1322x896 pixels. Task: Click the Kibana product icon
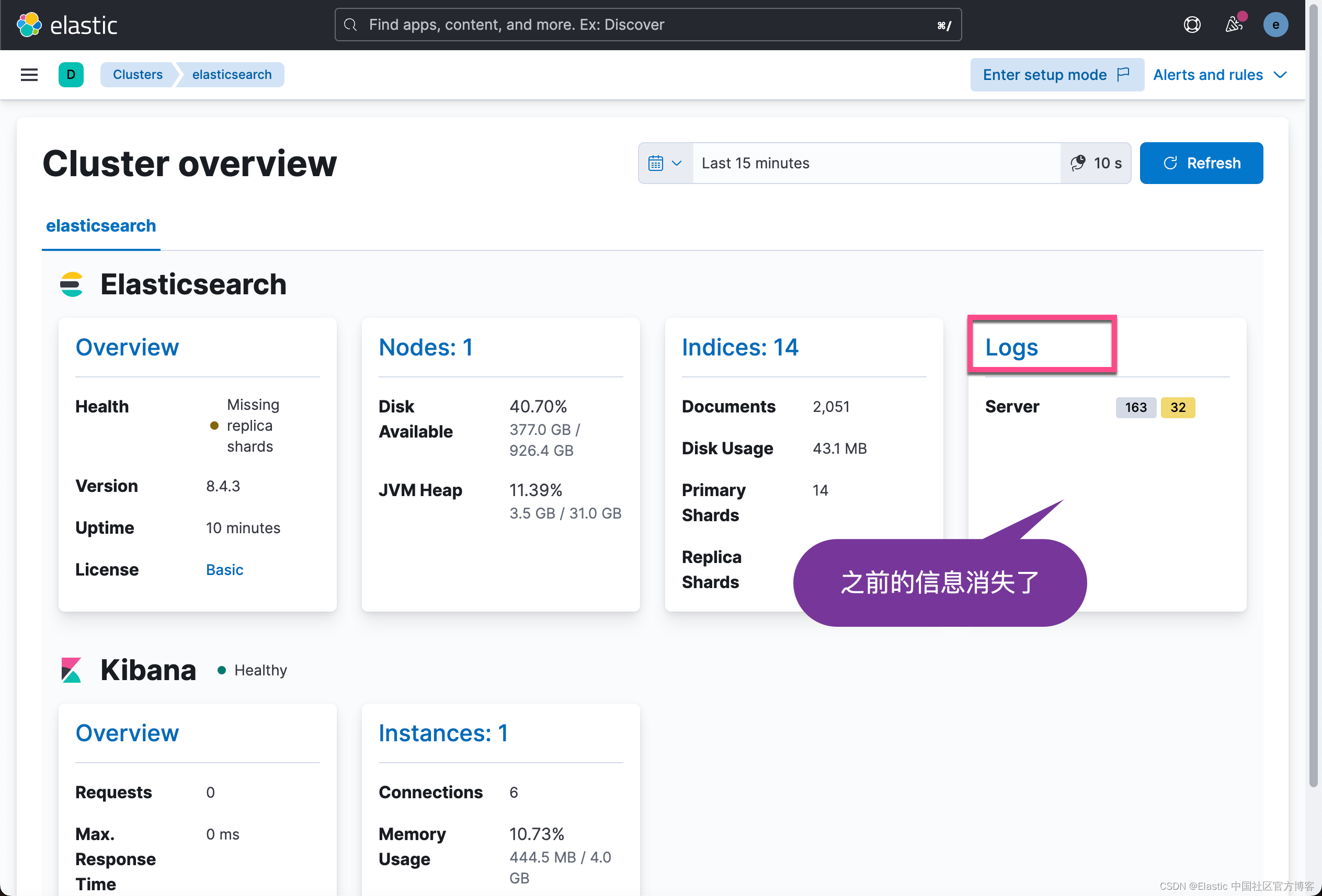pyautogui.click(x=71, y=670)
